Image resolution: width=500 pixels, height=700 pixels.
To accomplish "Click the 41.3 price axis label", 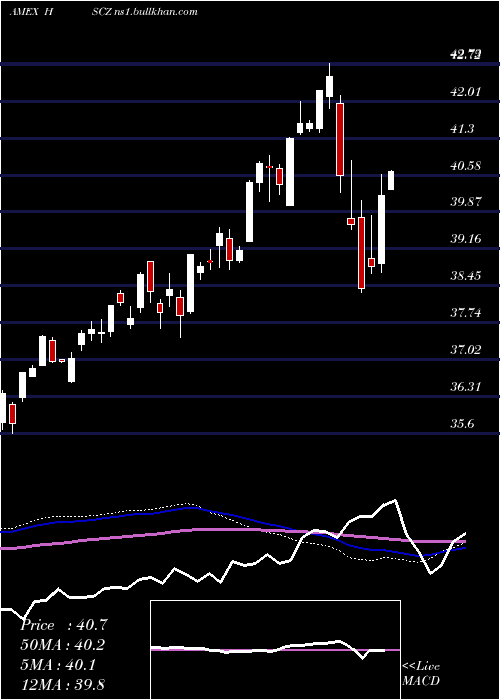I will [462, 129].
